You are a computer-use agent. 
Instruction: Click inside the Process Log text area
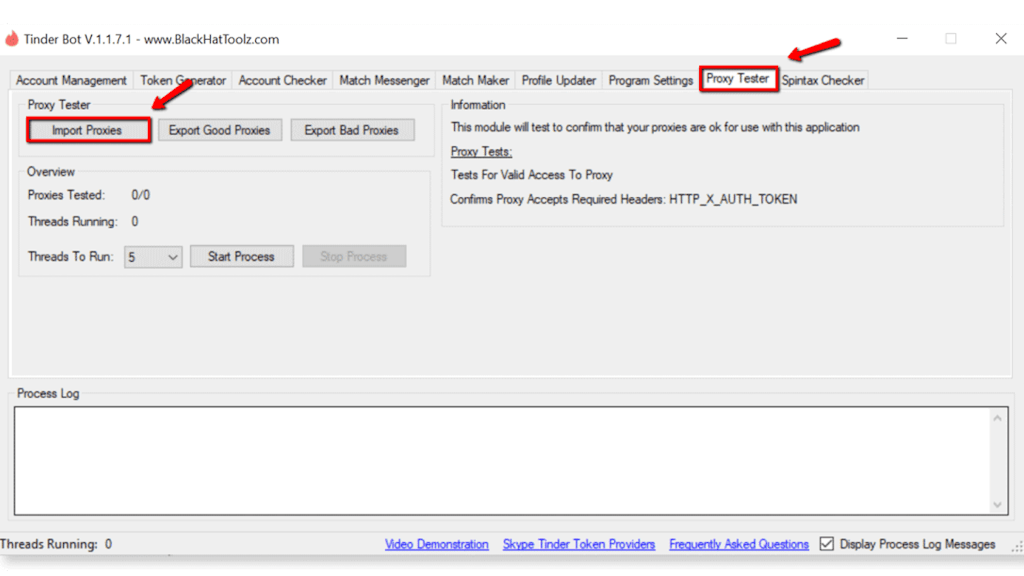503,460
